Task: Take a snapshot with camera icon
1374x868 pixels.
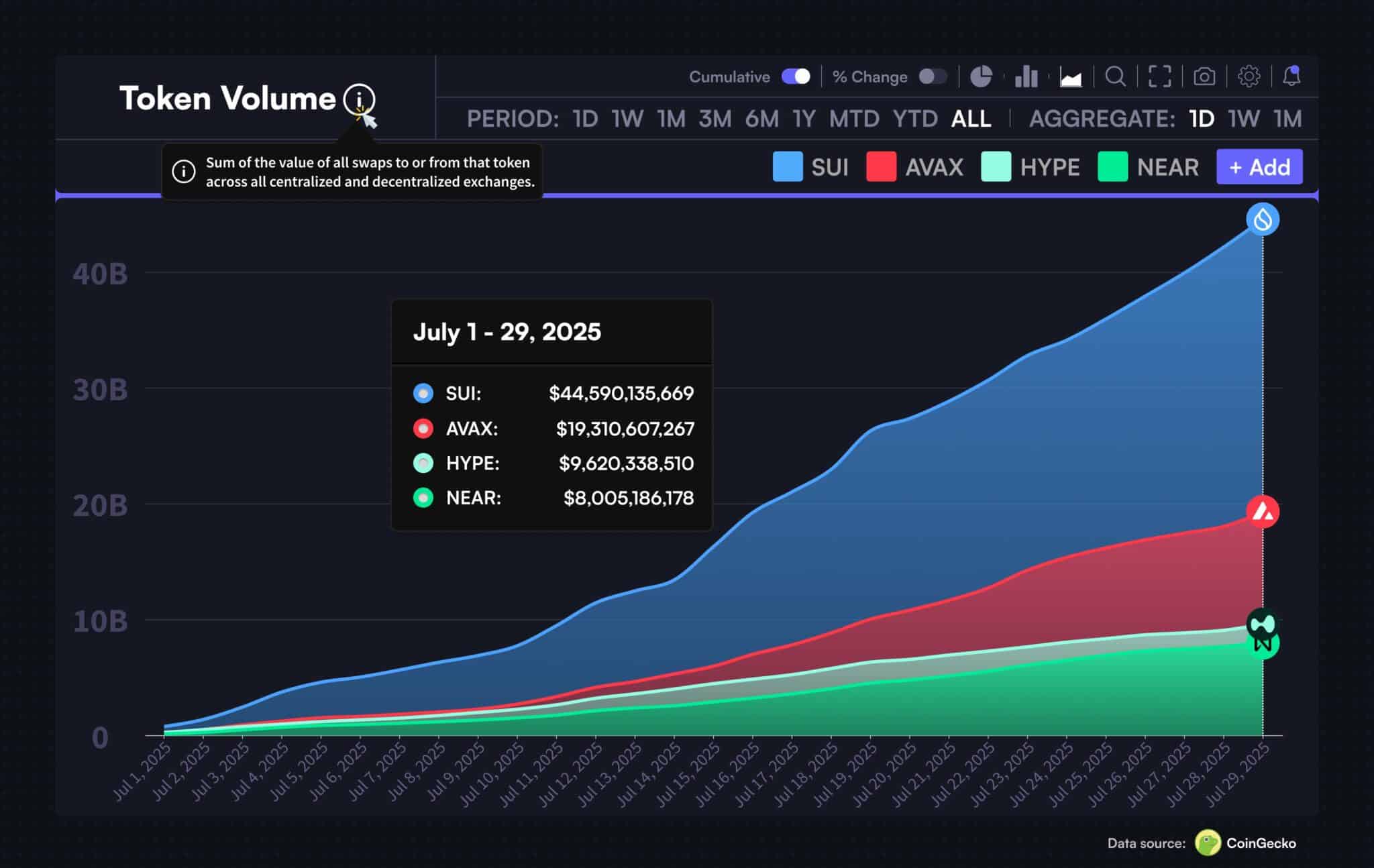Action: [1204, 76]
